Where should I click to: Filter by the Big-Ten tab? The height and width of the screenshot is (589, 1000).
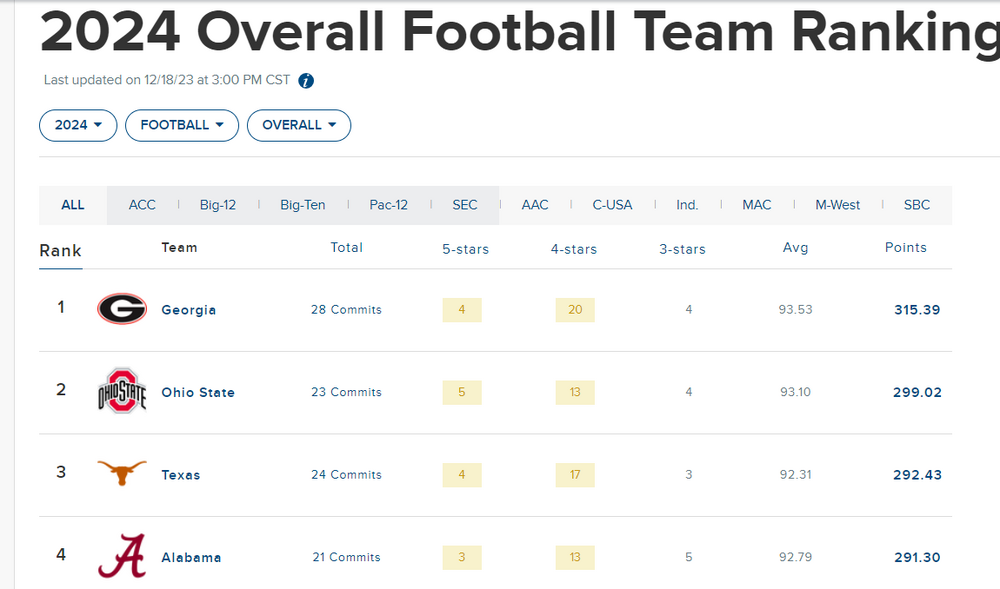click(303, 205)
